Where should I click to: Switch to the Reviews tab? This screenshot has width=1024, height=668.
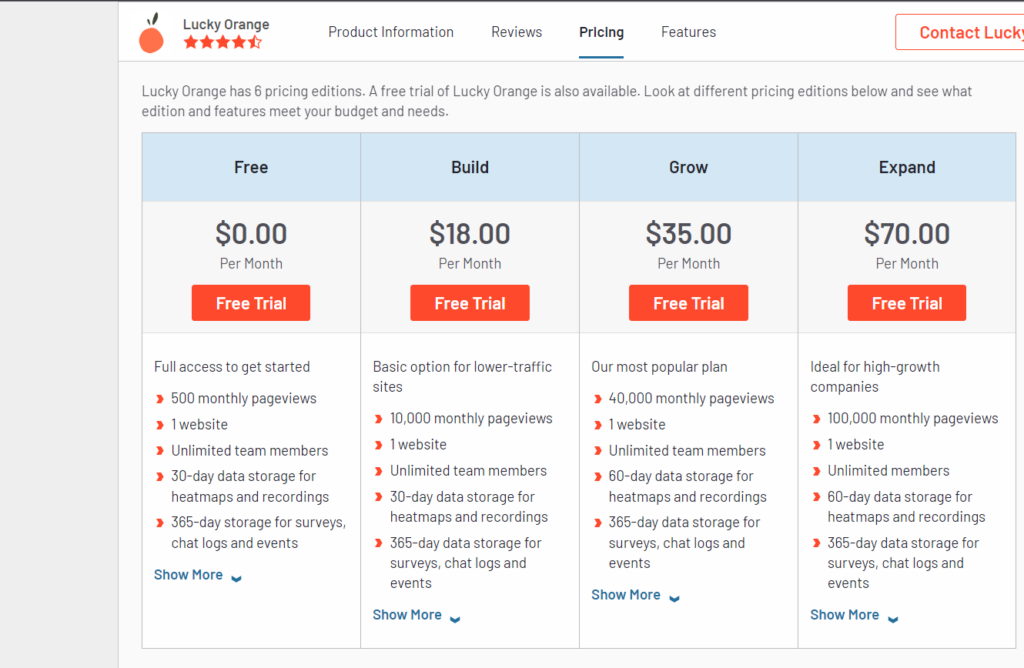pyautogui.click(x=516, y=32)
